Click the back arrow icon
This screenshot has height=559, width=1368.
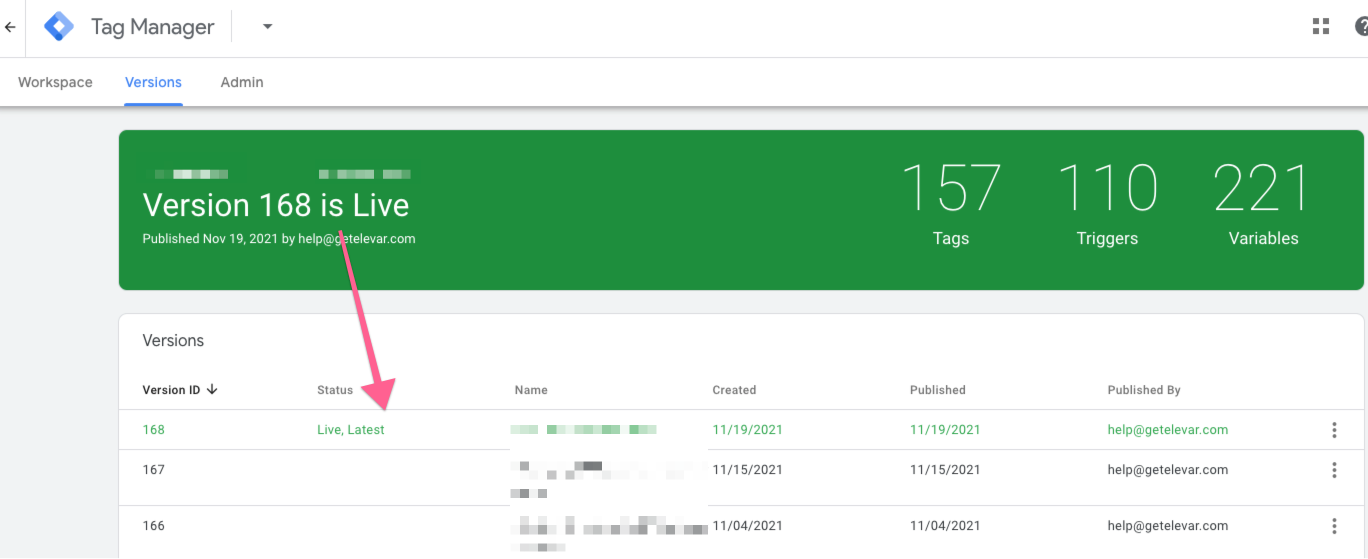pos(10,28)
